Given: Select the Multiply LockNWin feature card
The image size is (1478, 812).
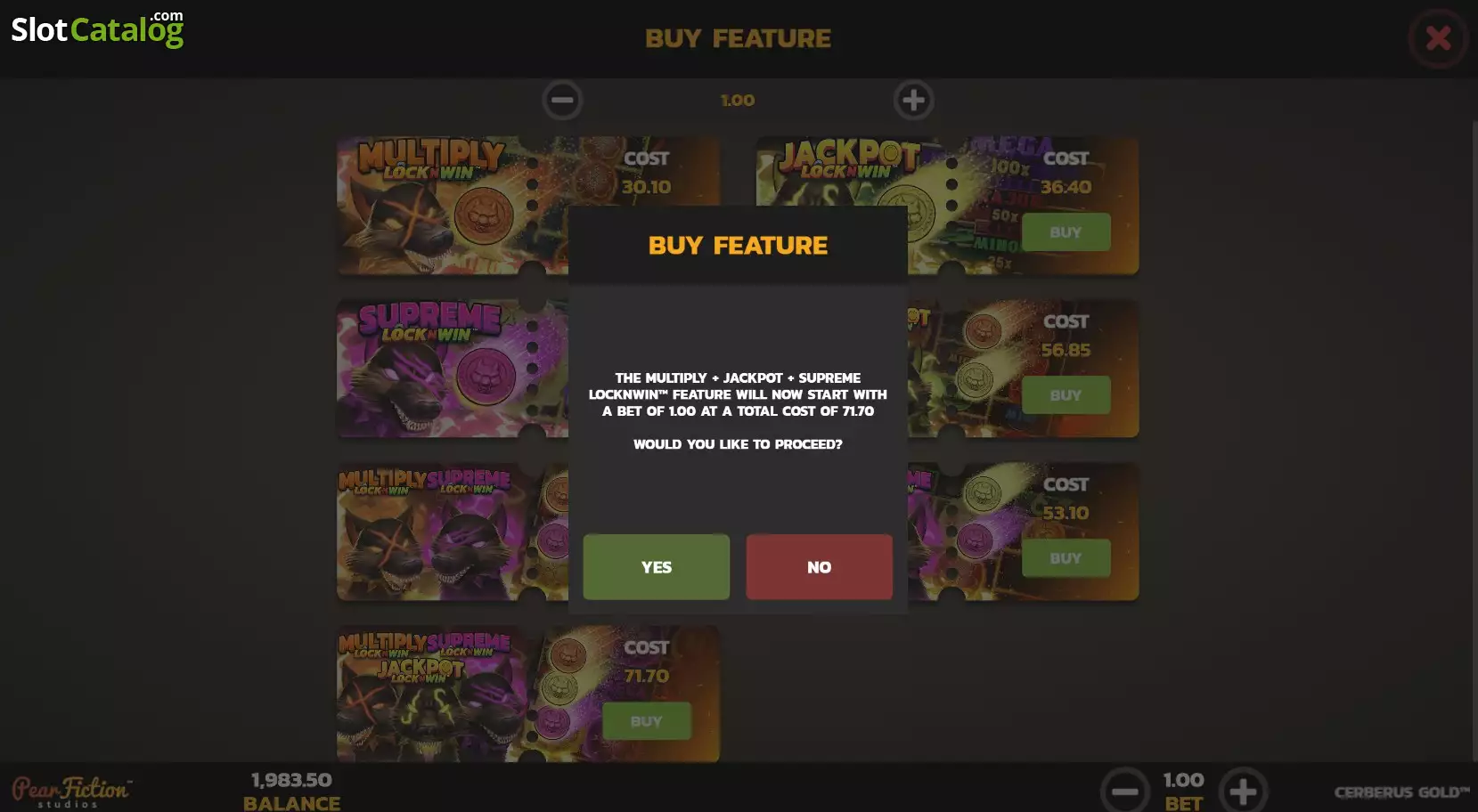Looking at the screenshot, I should (x=453, y=206).
